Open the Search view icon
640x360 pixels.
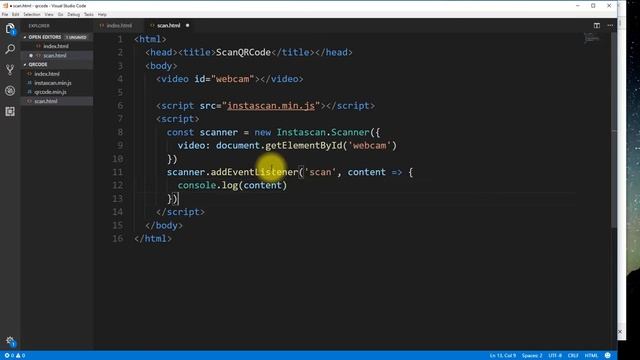tap(10, 49)
